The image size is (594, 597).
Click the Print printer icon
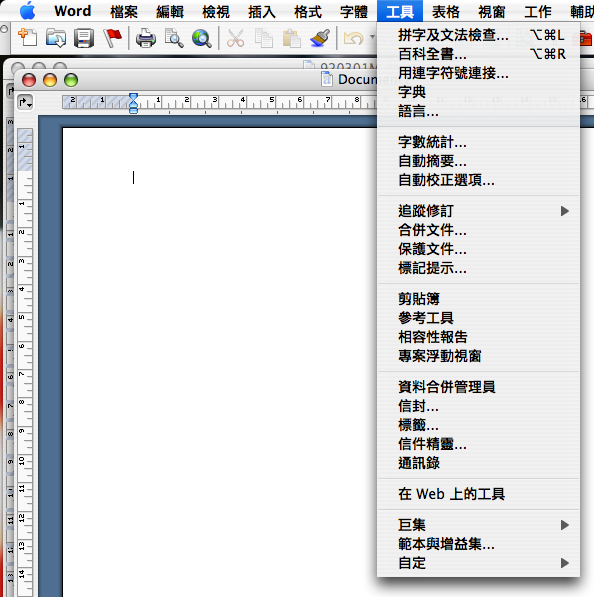pos(146,38)
